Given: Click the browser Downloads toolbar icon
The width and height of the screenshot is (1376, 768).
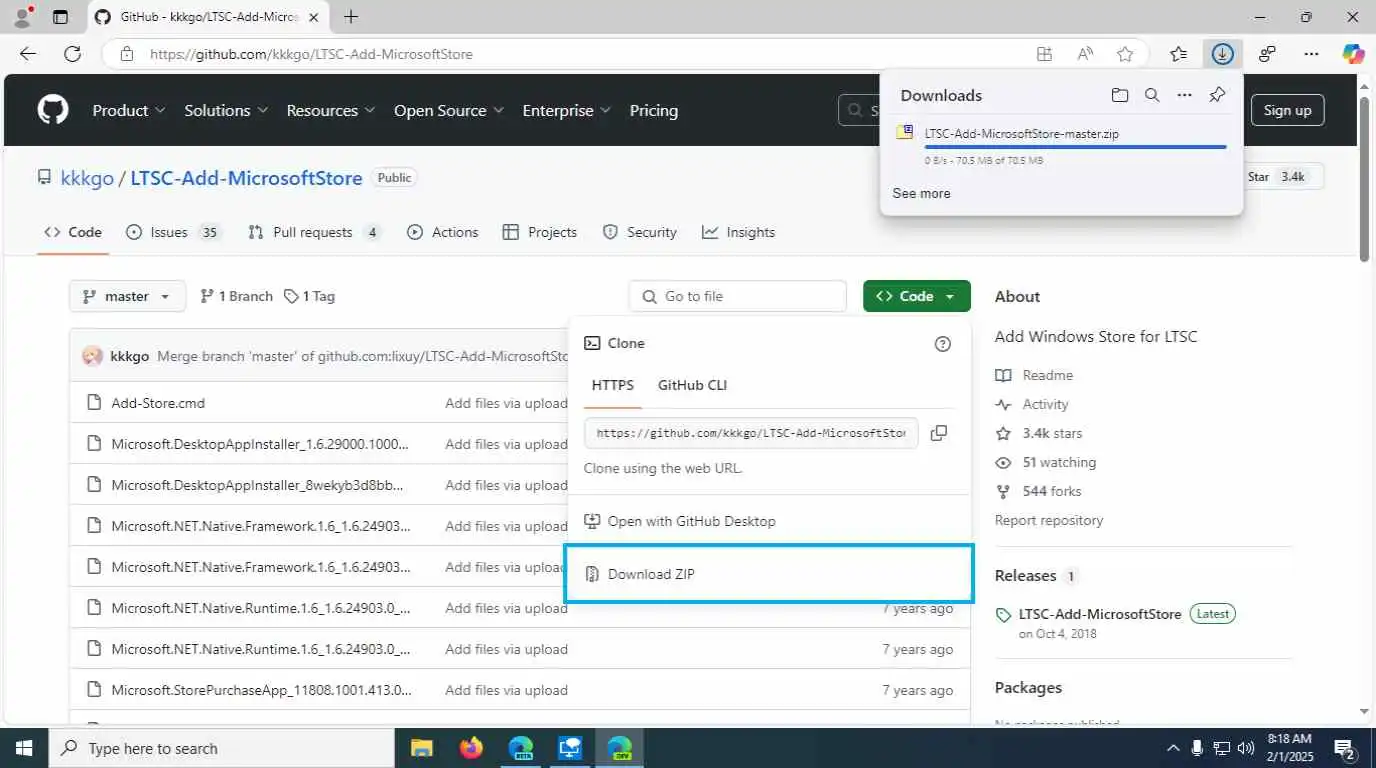Looking at the screenshot, I should pos(1222,54).
